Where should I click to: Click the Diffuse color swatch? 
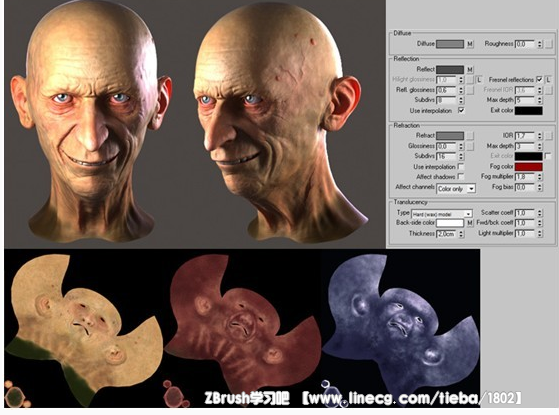[450, 44]
